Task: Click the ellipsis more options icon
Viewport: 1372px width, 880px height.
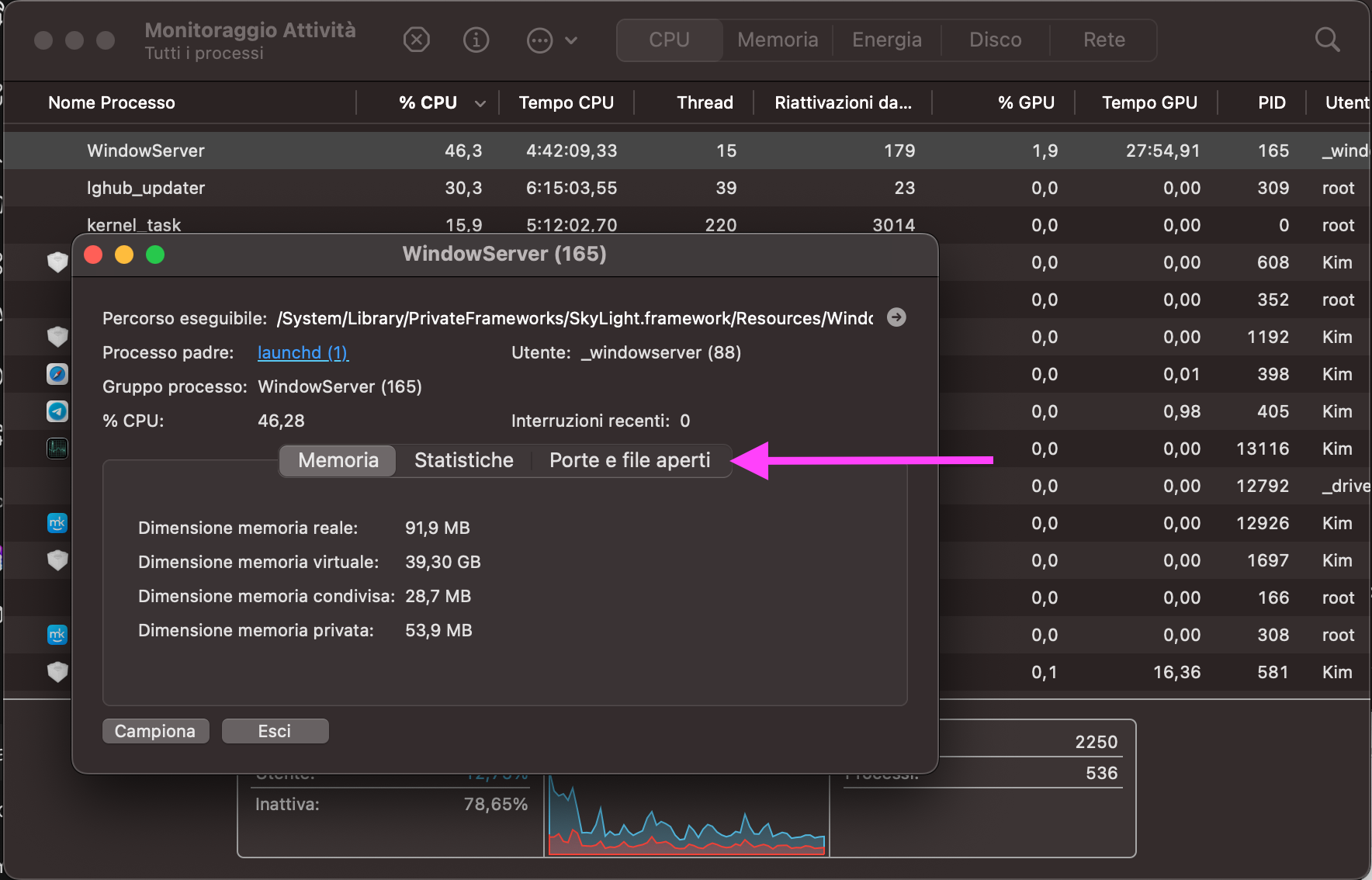Action: pos(539,40)
